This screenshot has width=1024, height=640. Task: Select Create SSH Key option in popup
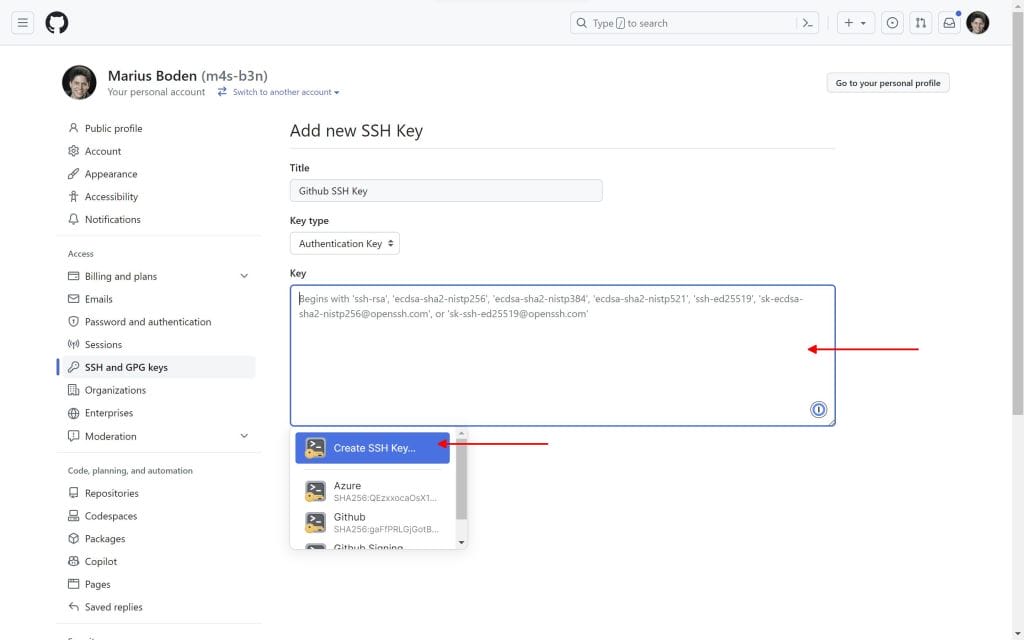coord(372,448)
